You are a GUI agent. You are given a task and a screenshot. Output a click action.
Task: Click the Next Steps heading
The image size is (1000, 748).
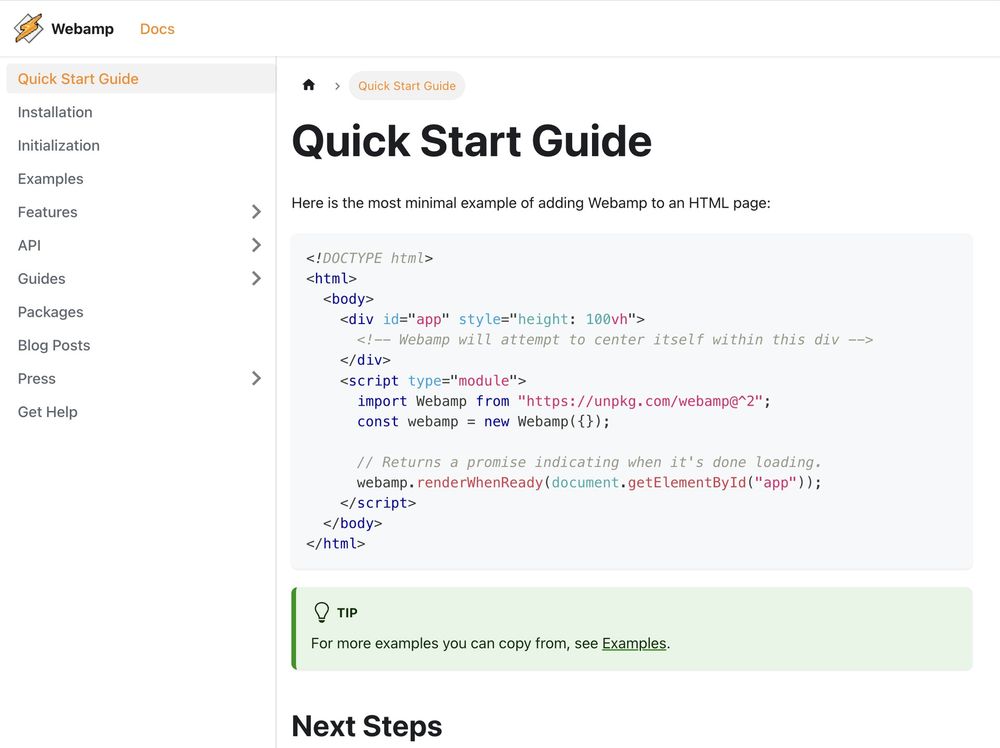click(x=367, y=726)
